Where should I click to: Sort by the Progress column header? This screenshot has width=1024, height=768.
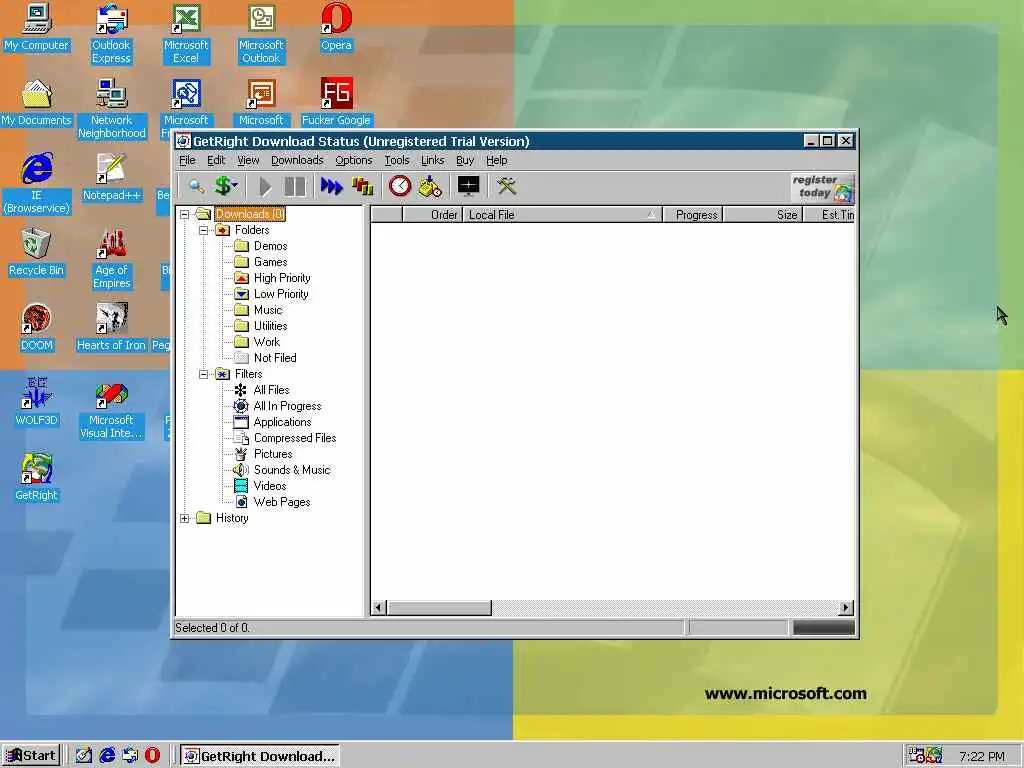pos(692,215)
